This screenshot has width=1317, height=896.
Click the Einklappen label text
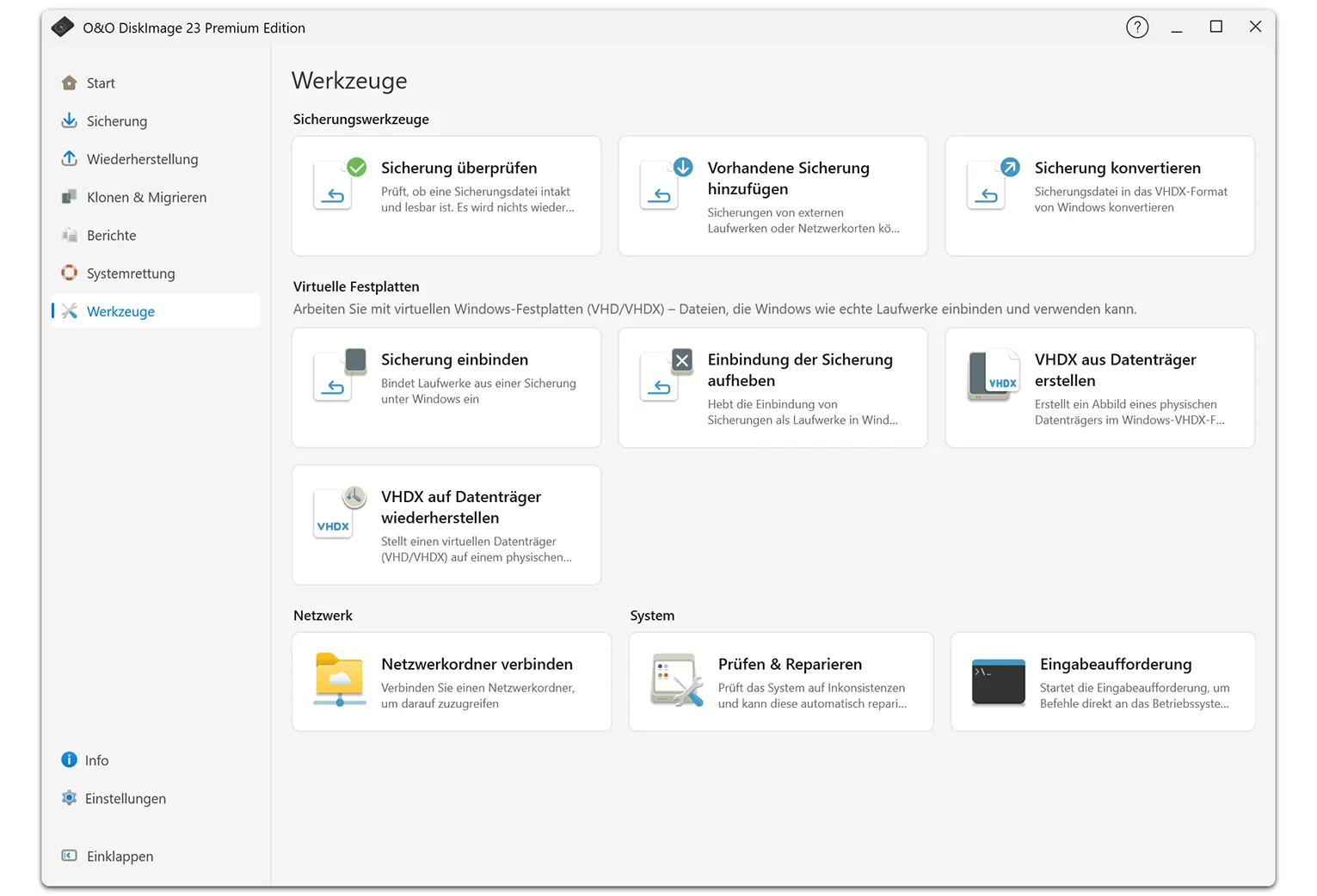(x=120, y=856)
